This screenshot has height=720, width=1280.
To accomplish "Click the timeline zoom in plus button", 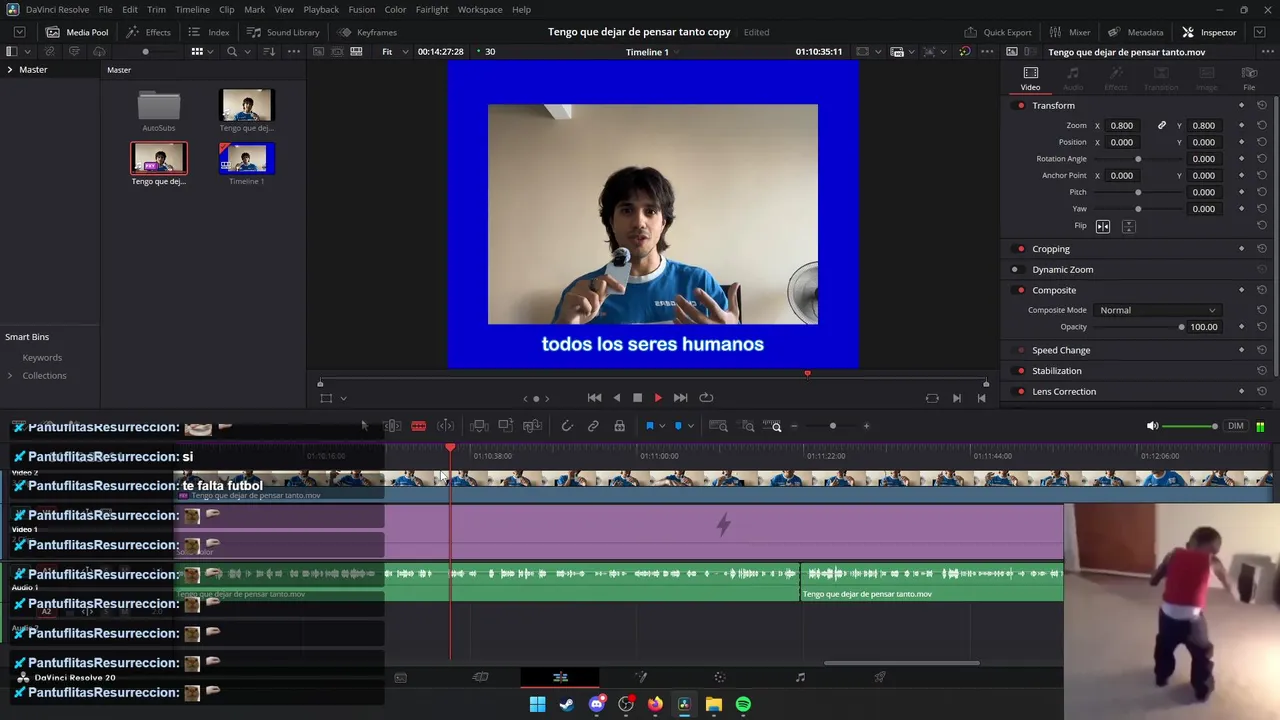I will coord(866,426).
